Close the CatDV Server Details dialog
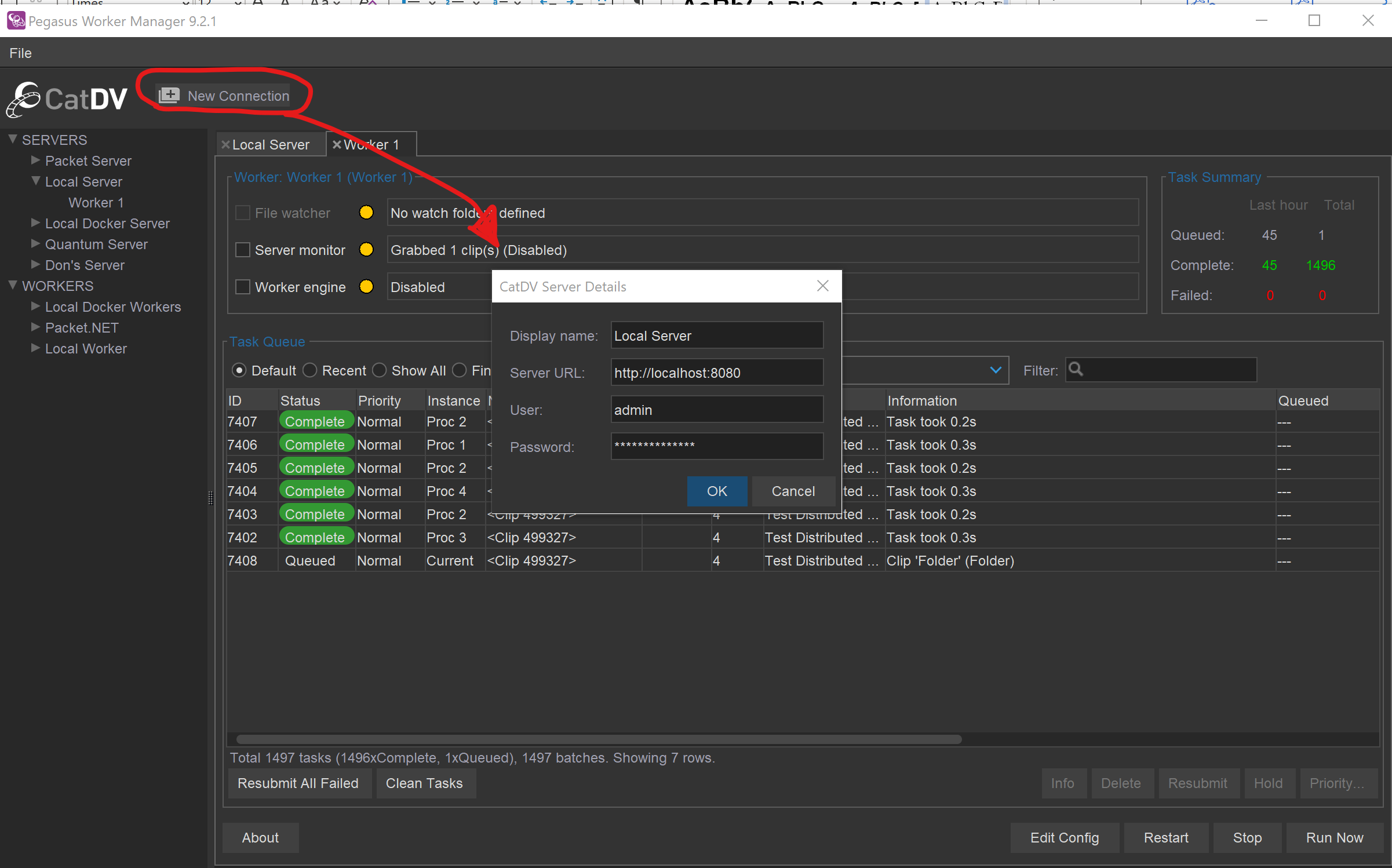The width and height of the screenshot is (1392, 868). click(x=822, y=286)
